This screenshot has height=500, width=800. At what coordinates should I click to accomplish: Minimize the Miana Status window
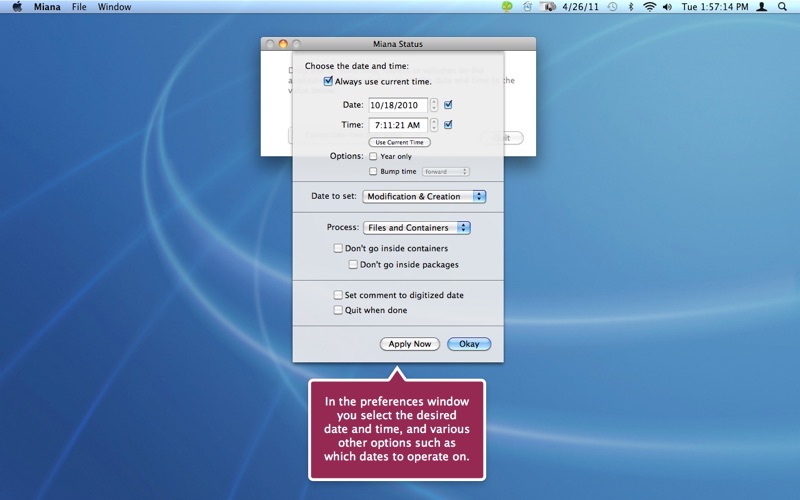pyautogui.click(x=283, y=44)
